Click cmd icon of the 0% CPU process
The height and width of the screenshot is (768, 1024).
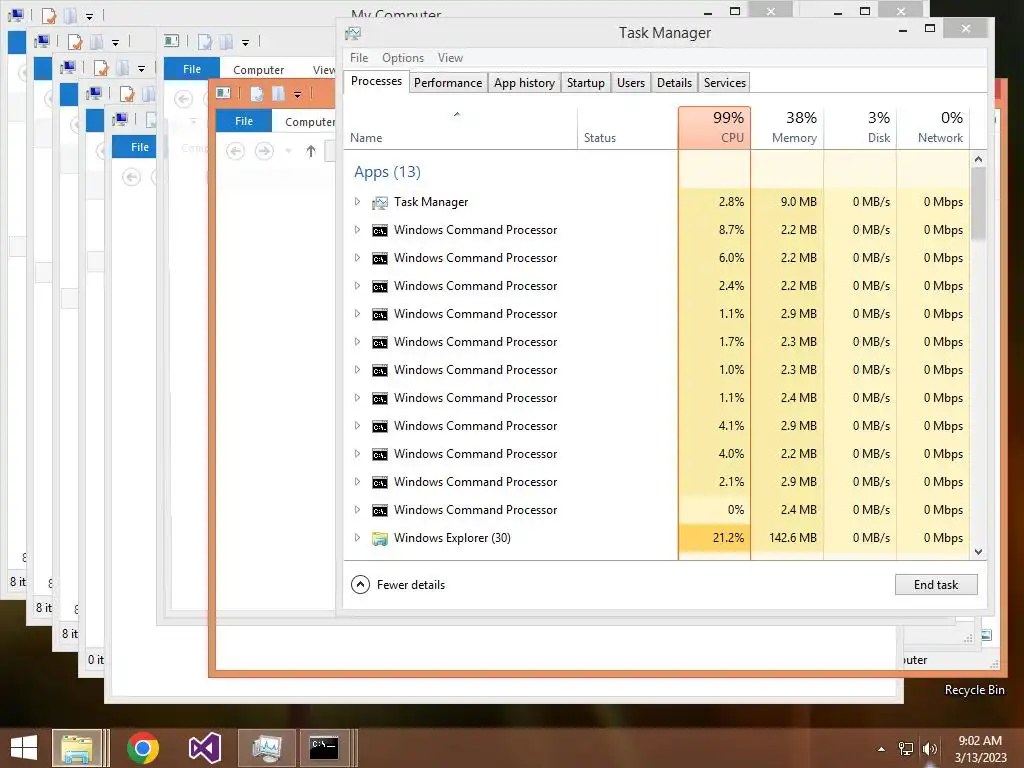click(379, 511)
